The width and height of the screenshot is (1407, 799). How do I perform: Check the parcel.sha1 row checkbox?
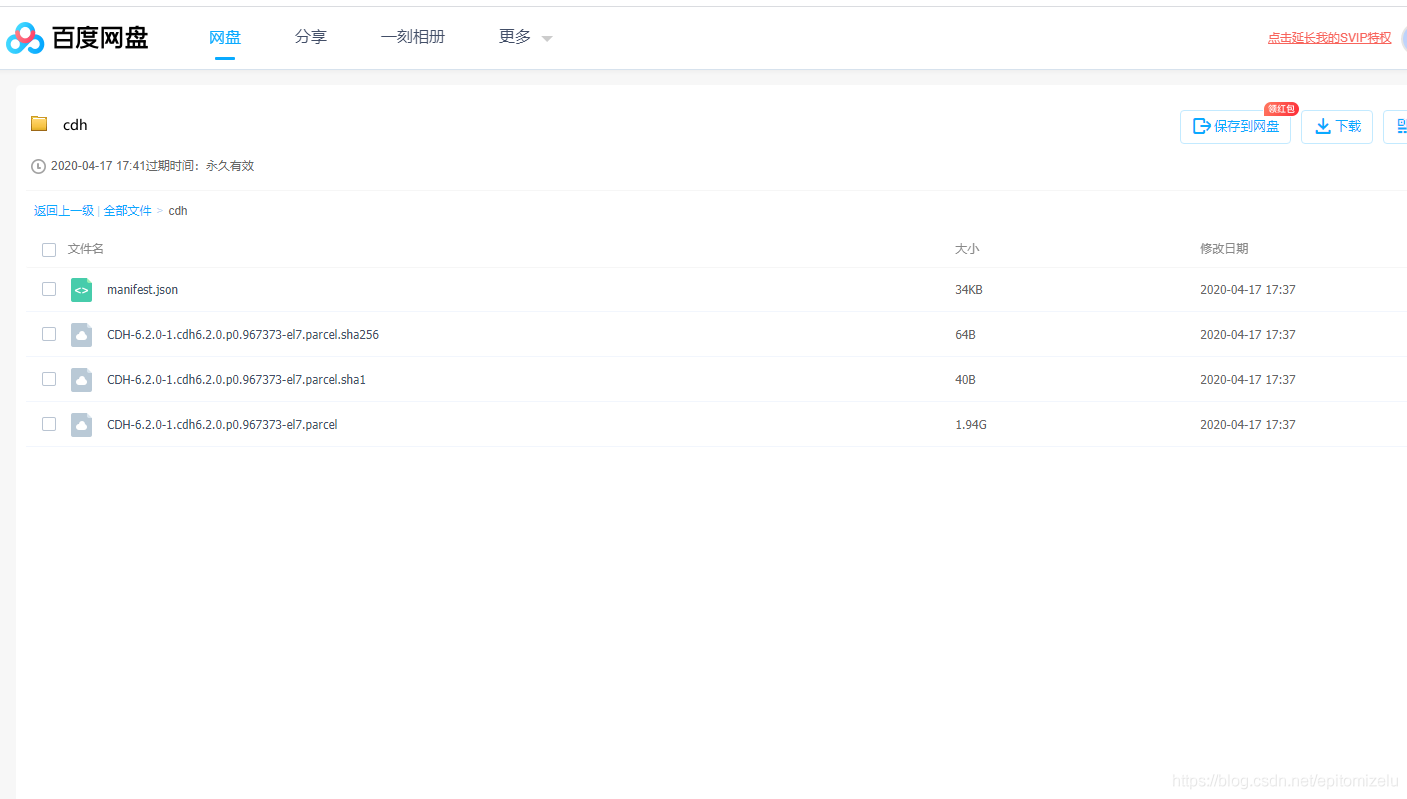(x=49, y=379)
